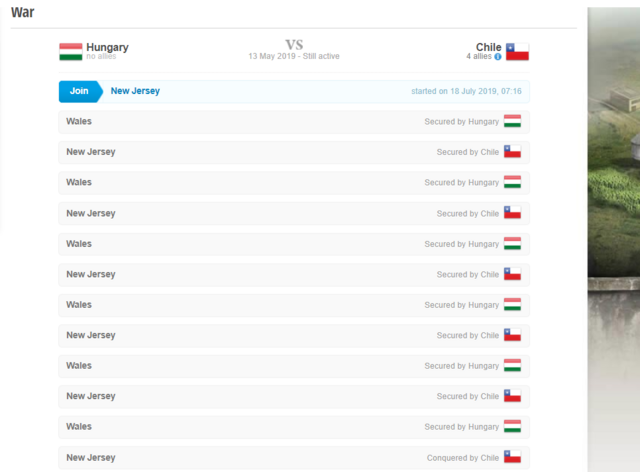The width and height of the screenshot is (640, 472).
Task: Click the landscape artwork on the right
Action: point(613,239)
